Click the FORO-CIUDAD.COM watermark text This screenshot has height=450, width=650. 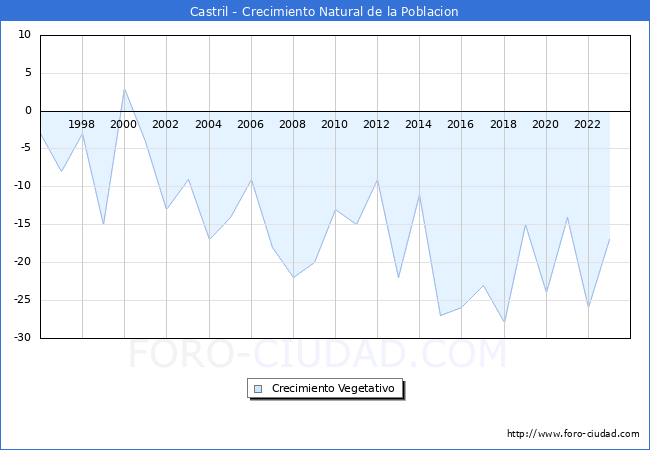tap(318, 354)
